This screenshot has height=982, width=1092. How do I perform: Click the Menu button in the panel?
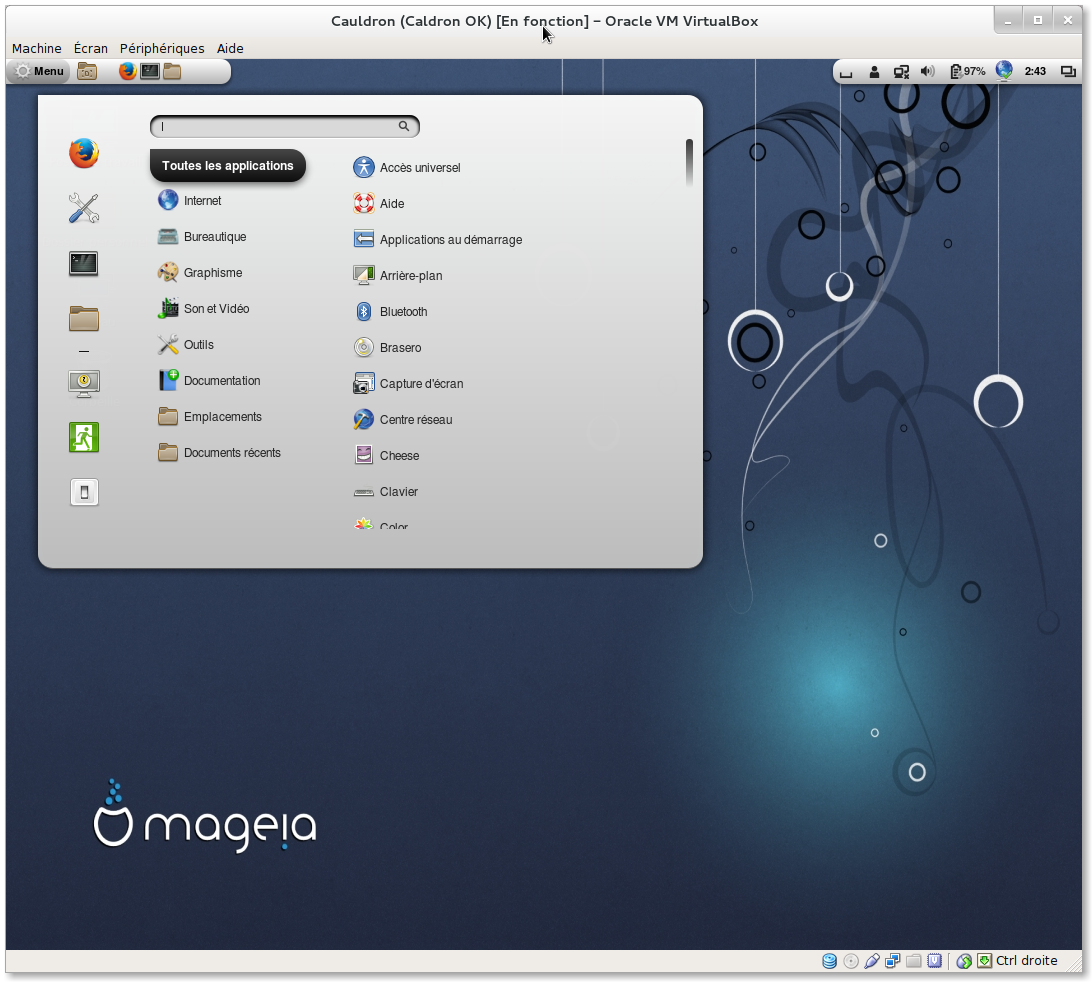40,71
